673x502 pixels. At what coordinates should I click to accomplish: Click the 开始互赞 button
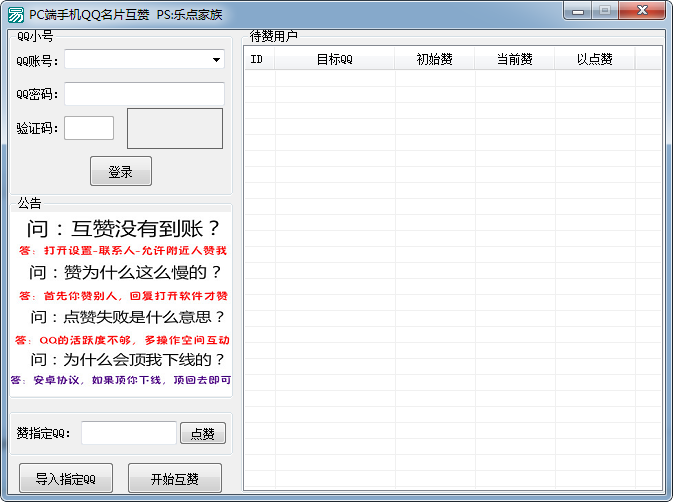[175, 478]
